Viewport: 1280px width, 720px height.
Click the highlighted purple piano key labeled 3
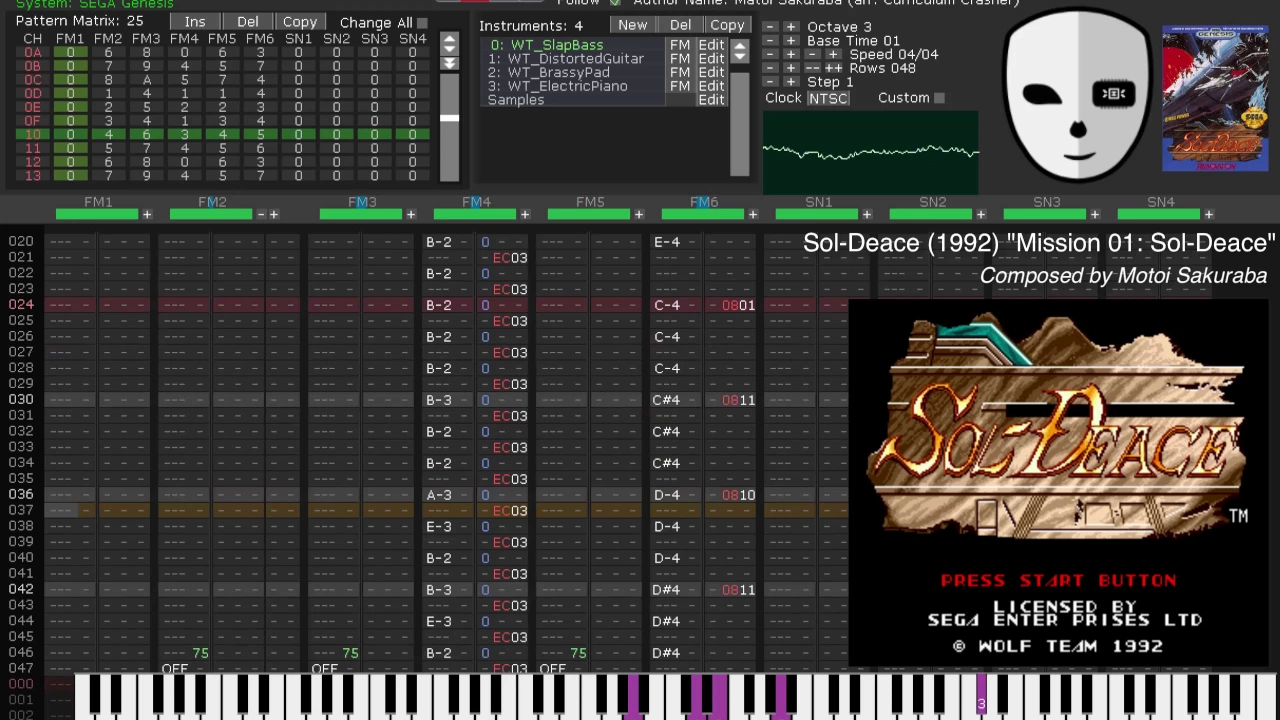pos(981,696)
